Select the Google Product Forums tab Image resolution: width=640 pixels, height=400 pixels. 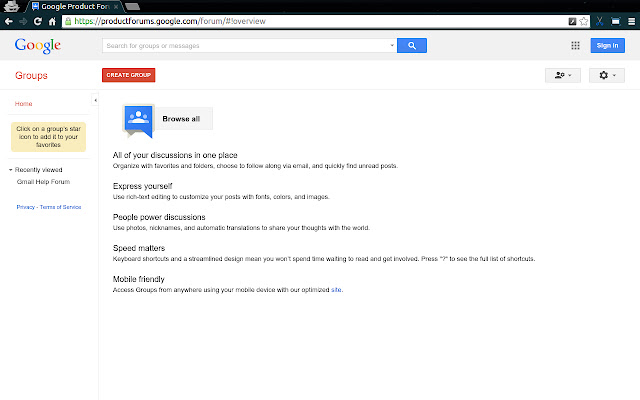(x=74, y=7)
